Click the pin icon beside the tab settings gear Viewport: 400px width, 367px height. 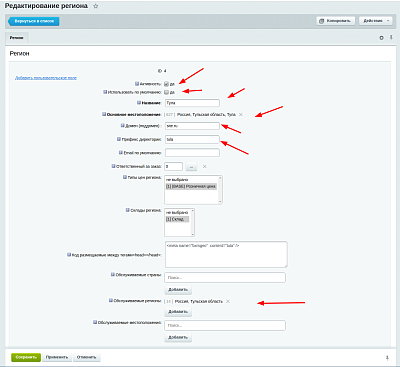pos(391,38)
